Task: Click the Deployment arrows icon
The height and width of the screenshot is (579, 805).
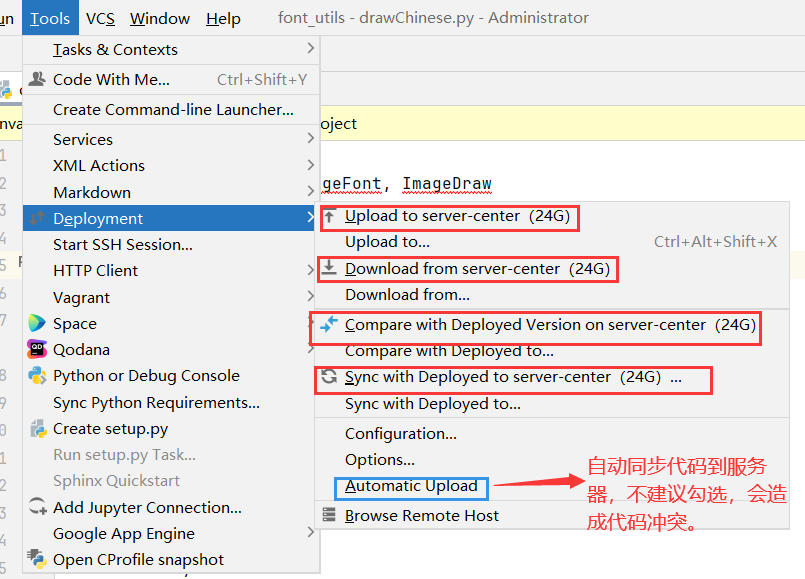Action: click(x=36, y=218)
